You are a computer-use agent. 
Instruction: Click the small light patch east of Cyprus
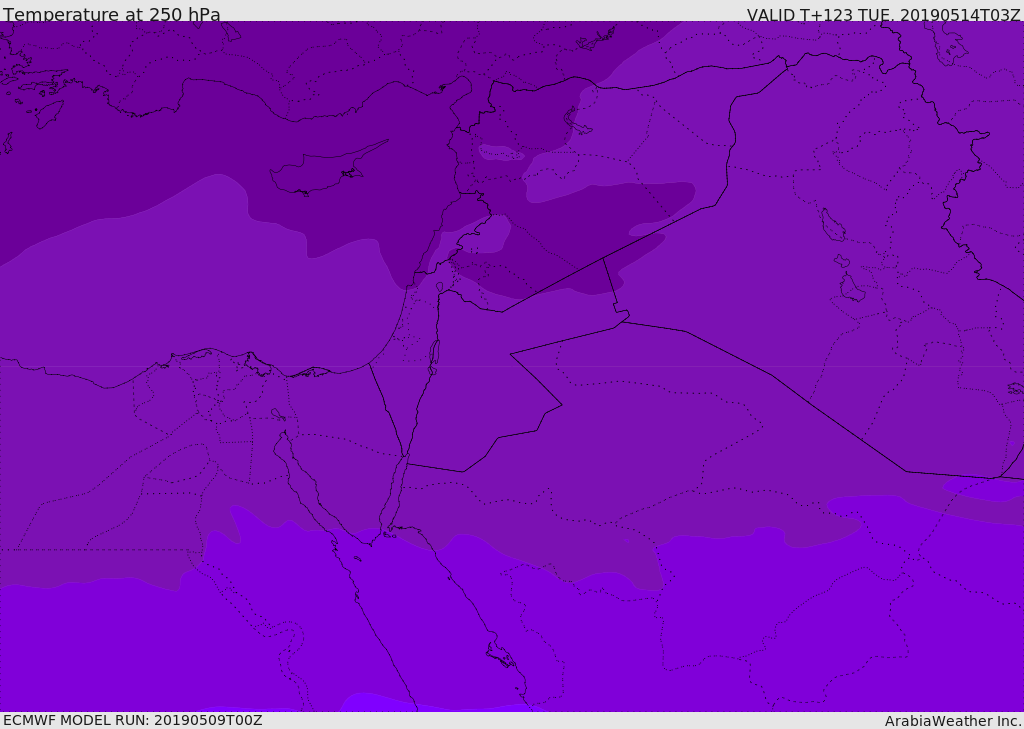pyautogui.click(x=500, y=153)
